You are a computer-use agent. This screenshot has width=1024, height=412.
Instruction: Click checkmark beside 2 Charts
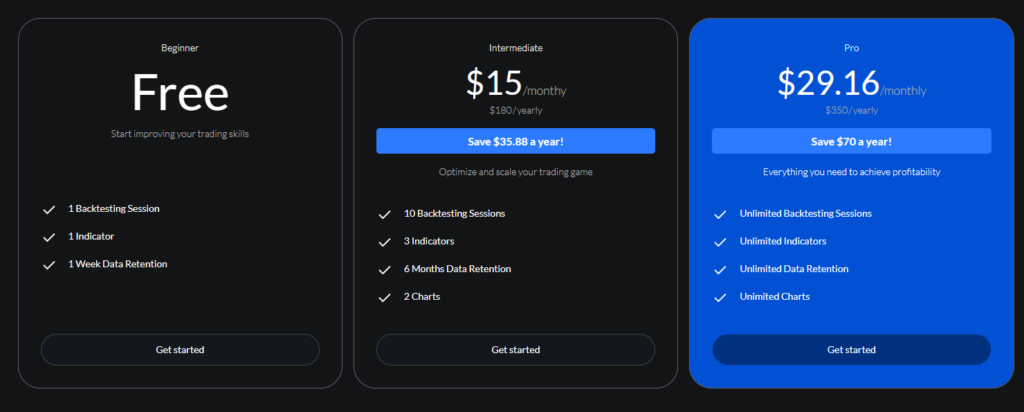point(385,298)
